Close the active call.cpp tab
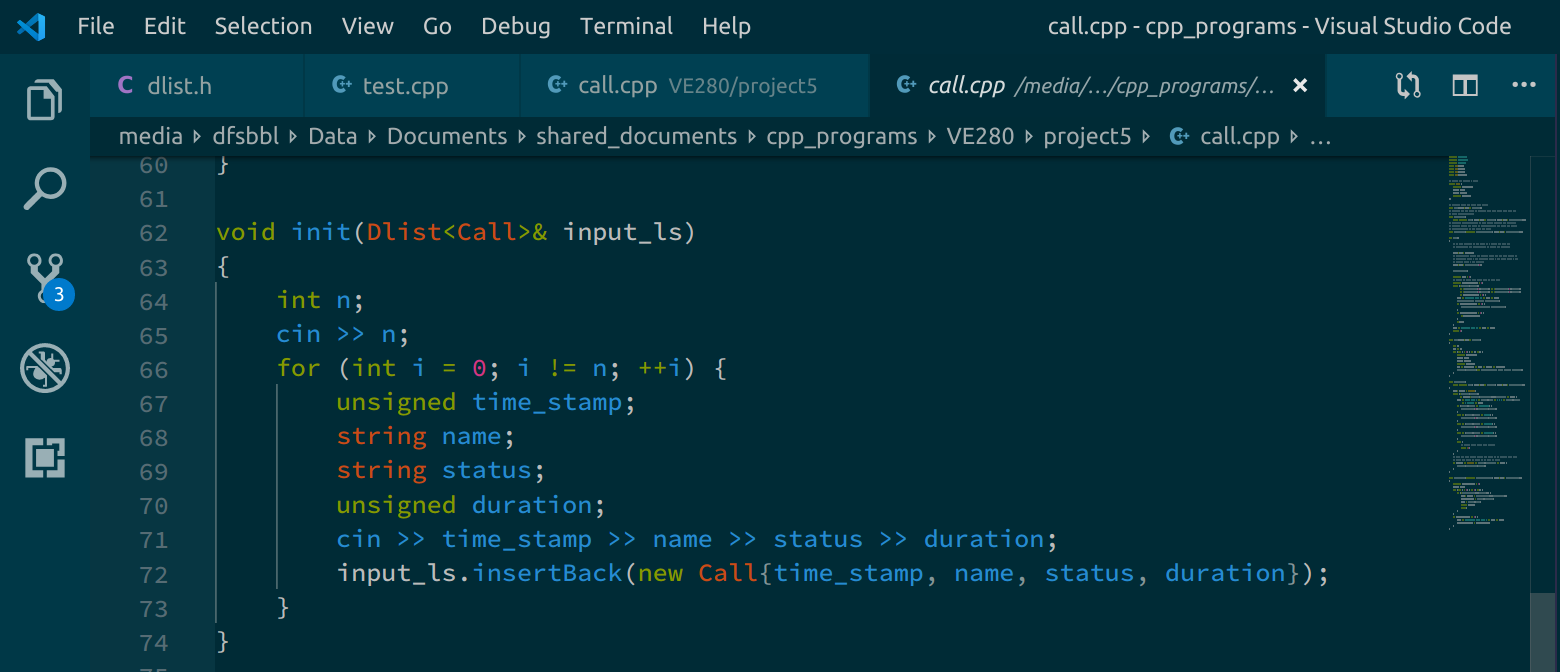The image size is (1560, 672). tap(1299, 85)
